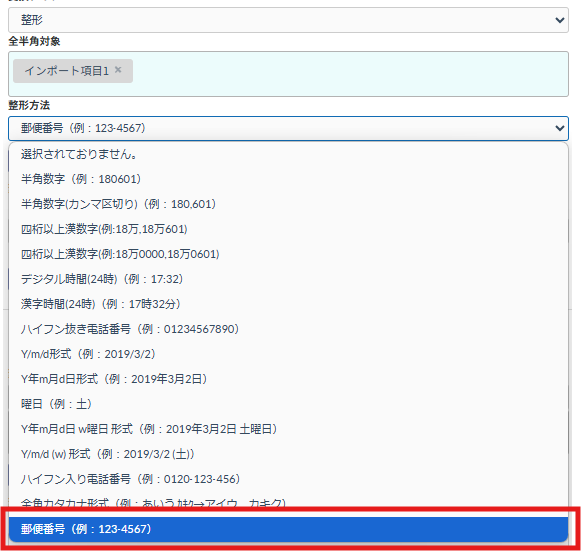Select 漢字時間(24時) option
Viewport: 581px width, 551px height.
pos(288,304)
